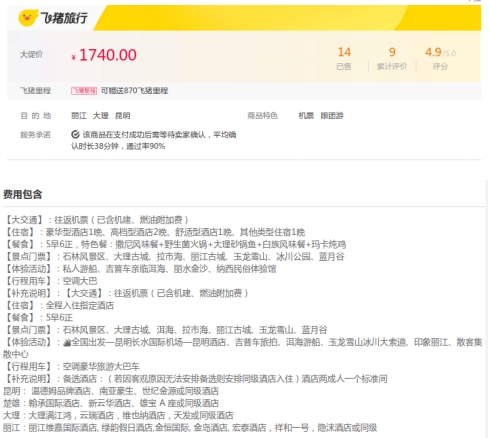Image resolution: width=489 pixels, height=438 pixels.
Task: Click the 丽江维嘉国际酒店 hotel list line
Action: [190, 428]
